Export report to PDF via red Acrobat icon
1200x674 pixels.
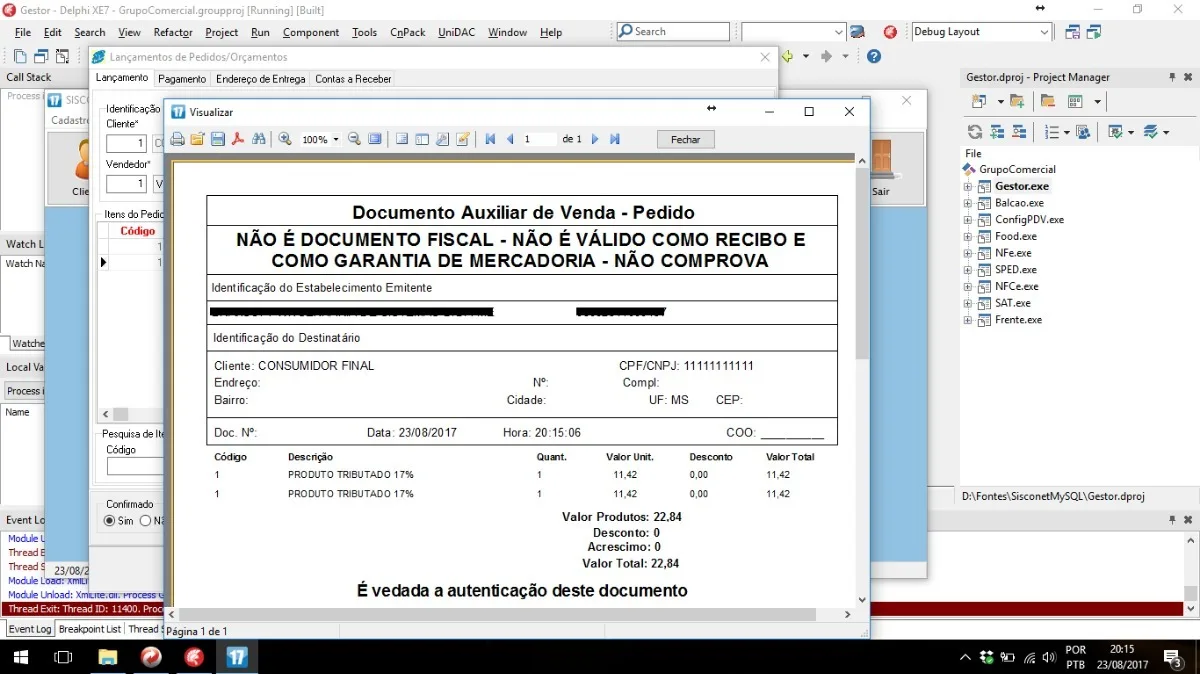(238, 140)
